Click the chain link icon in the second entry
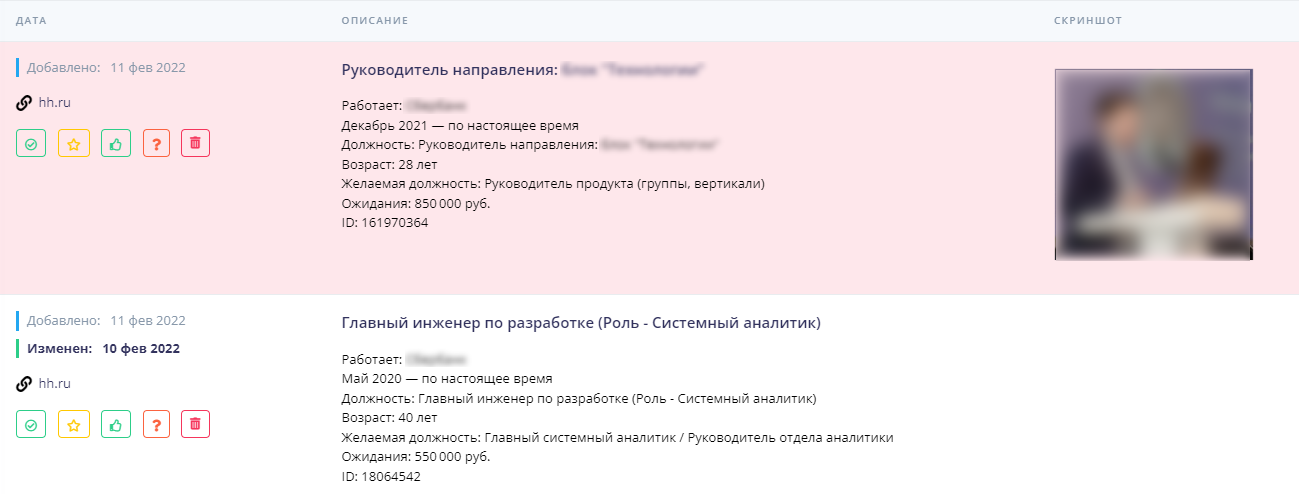This screenshot has width=1299, height=494. (x=24, y=383)
